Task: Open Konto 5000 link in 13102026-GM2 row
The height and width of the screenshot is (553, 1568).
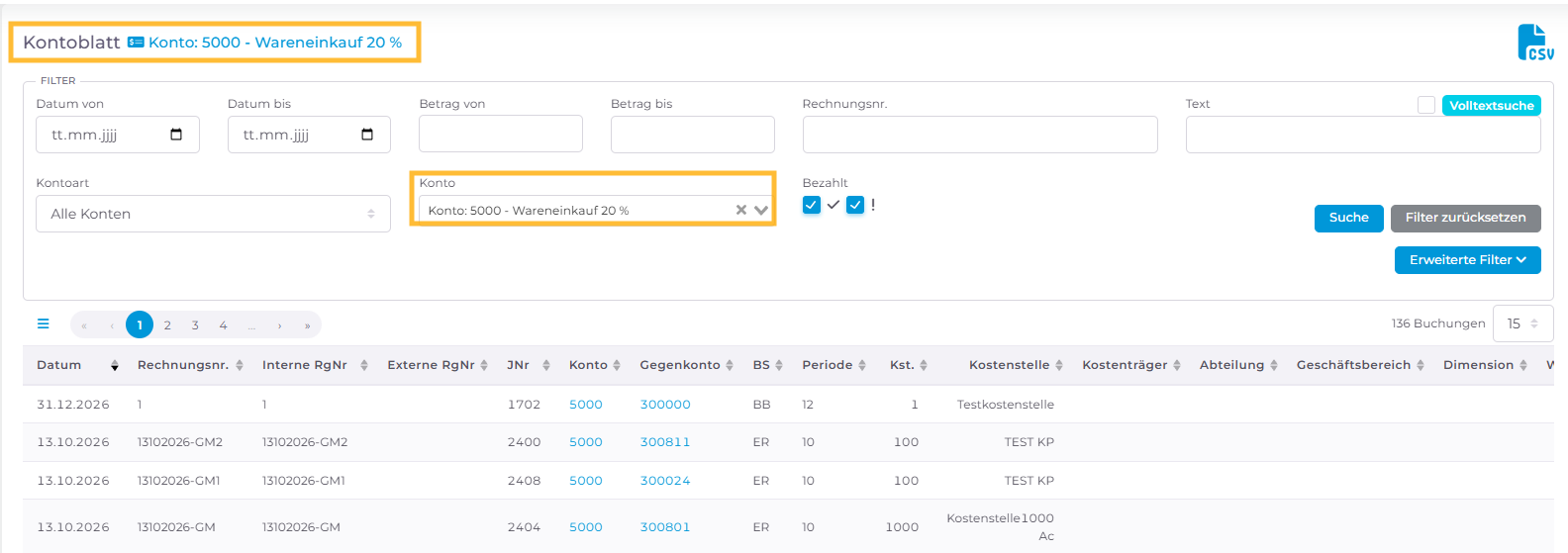Action: click(x=586, y=442)
